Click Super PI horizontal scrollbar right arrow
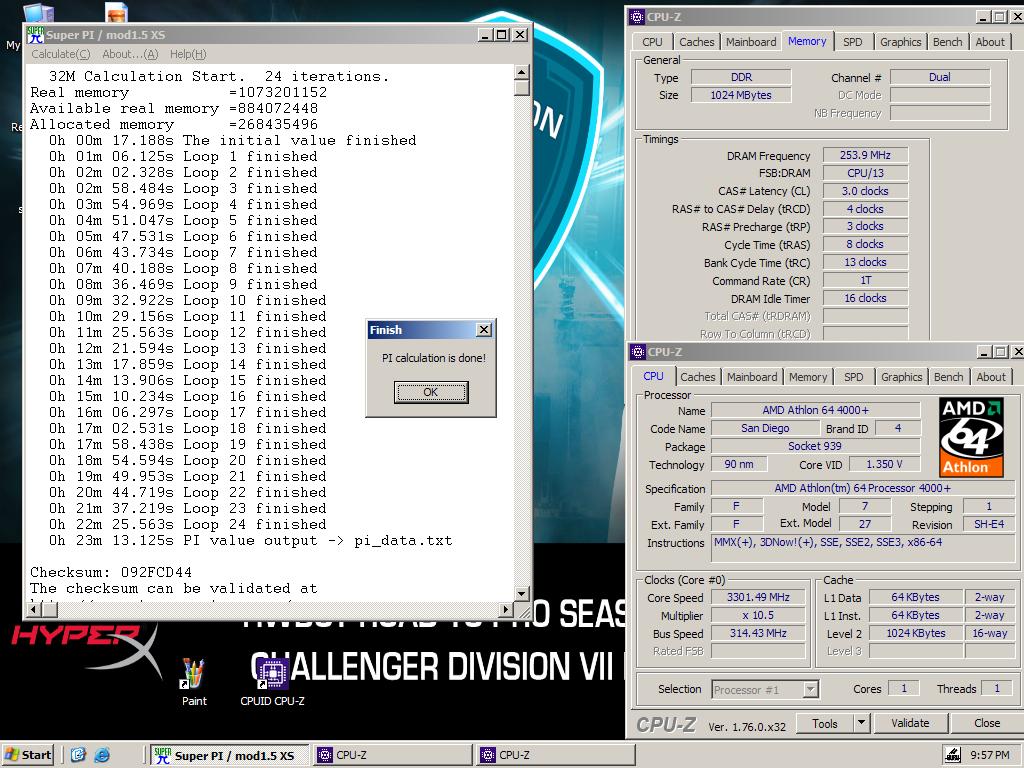This screenshot has width=1024, height=768. [x=505, y=609]
